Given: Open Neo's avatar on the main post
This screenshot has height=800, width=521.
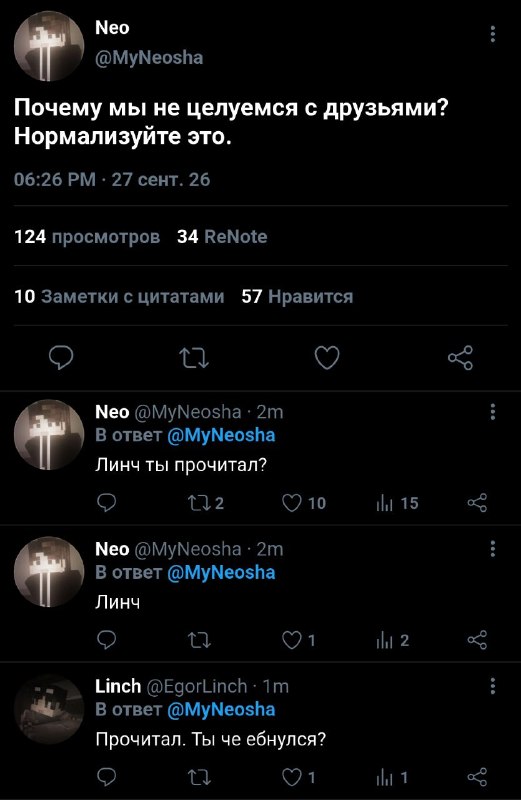Looking at the screenshot, I should point(48,46).
